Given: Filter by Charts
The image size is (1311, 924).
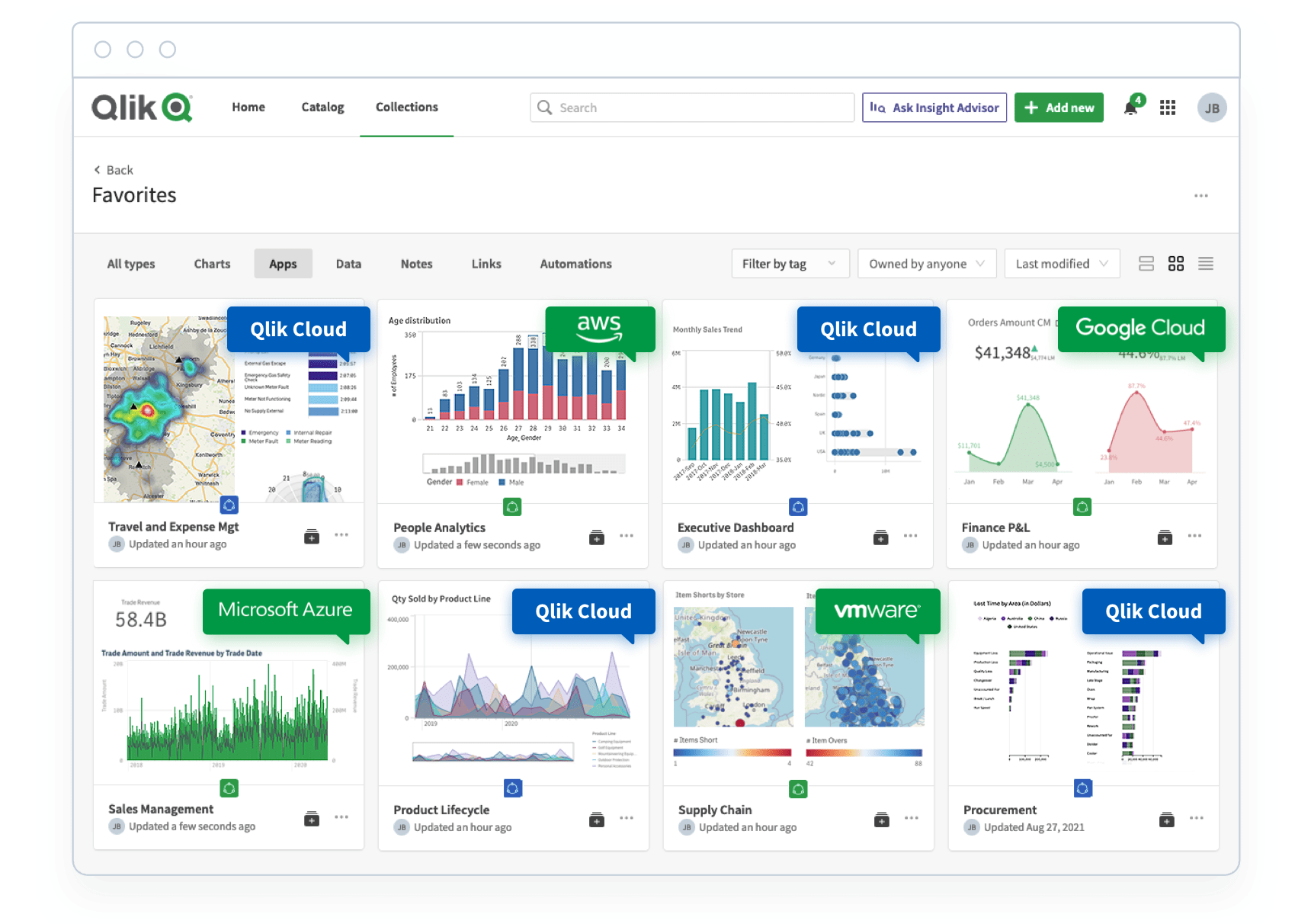Looking at the screenshot, I should point(212,264).
